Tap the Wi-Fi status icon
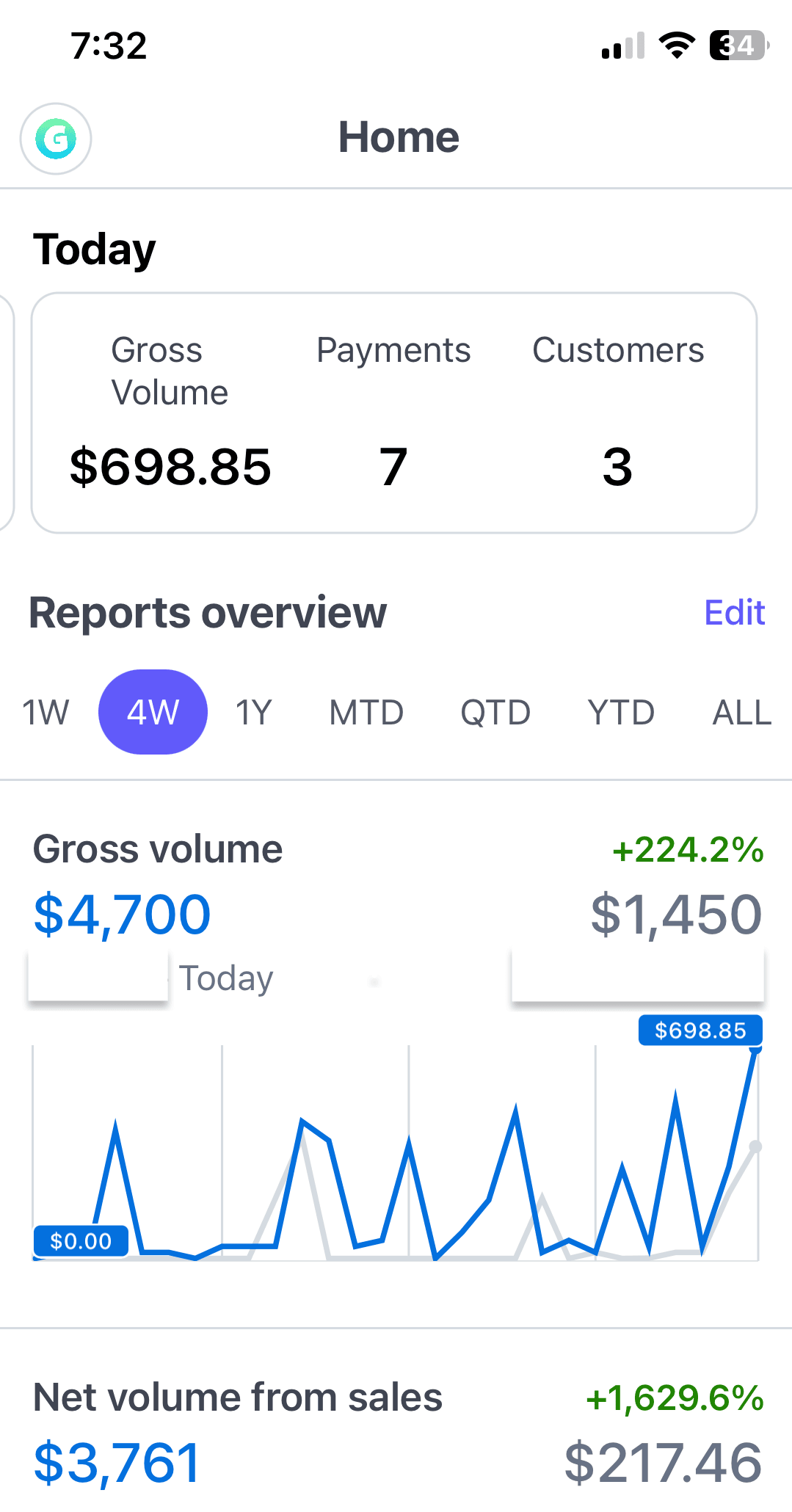This screenshot has height=1512, width=792. coord(677,46)
